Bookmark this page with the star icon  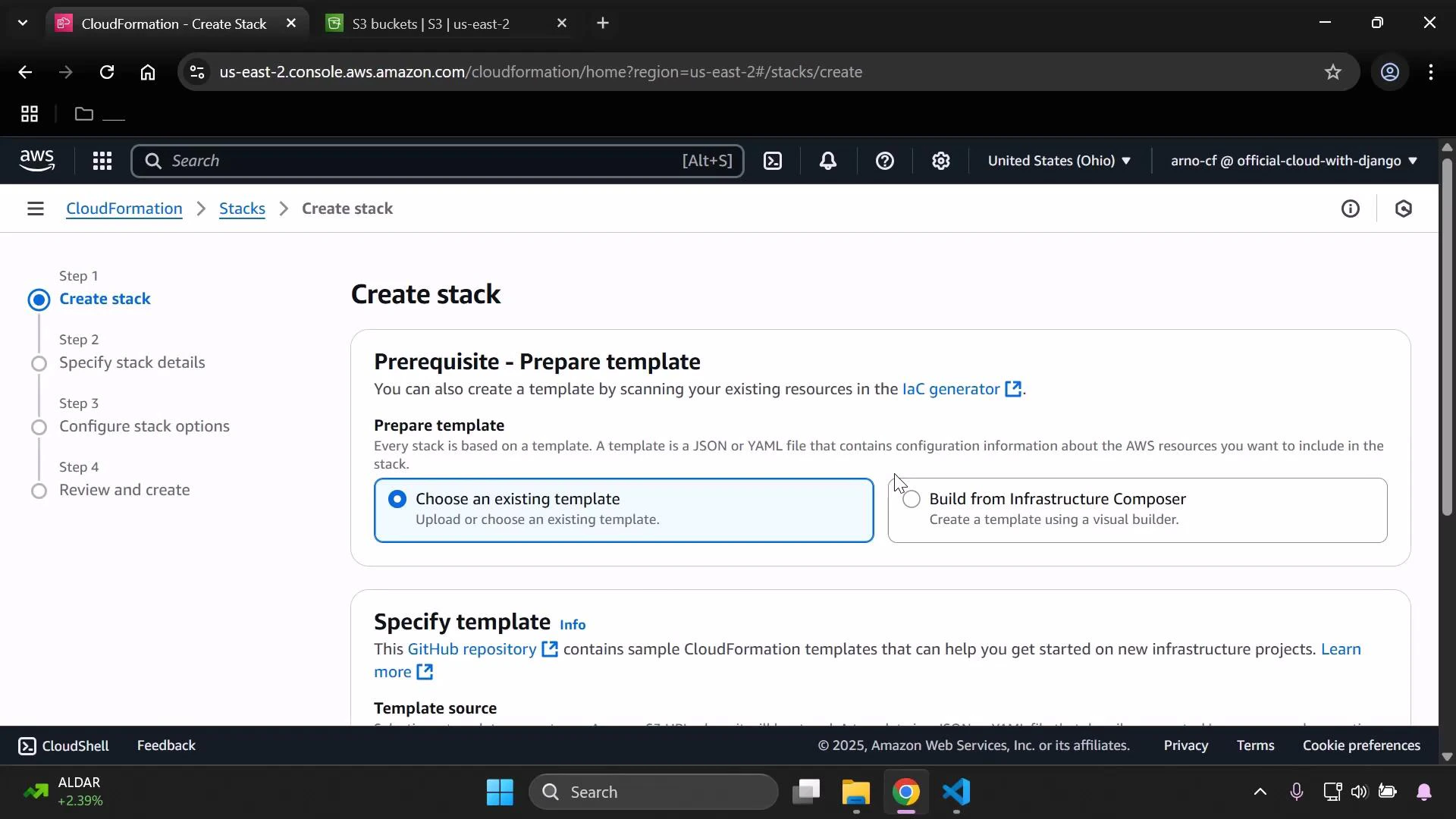pyautogui.click(x=1333, y=72)
